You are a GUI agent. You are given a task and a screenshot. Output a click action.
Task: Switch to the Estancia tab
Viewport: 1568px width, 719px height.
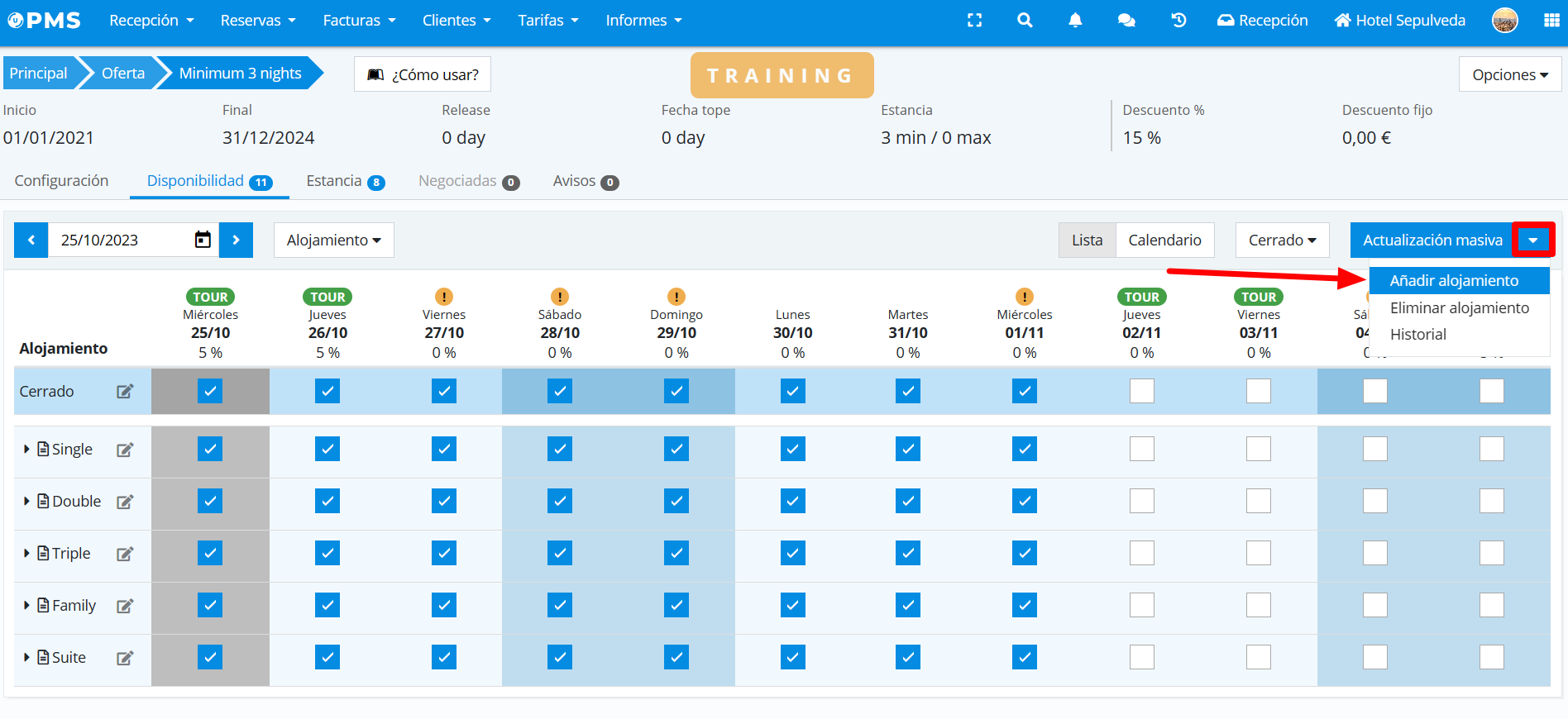(344, 181)
